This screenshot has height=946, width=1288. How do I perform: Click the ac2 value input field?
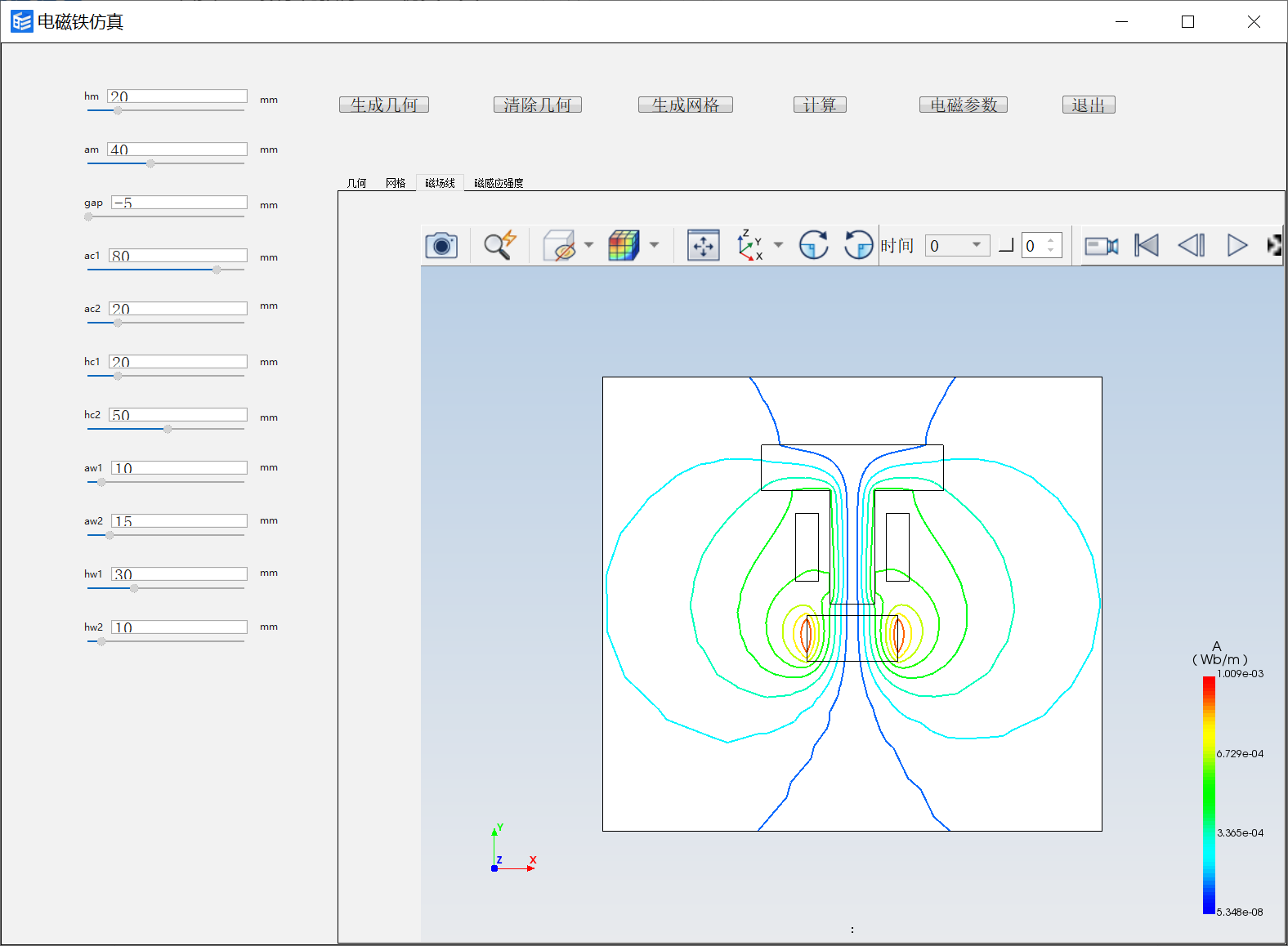point(178,309)
